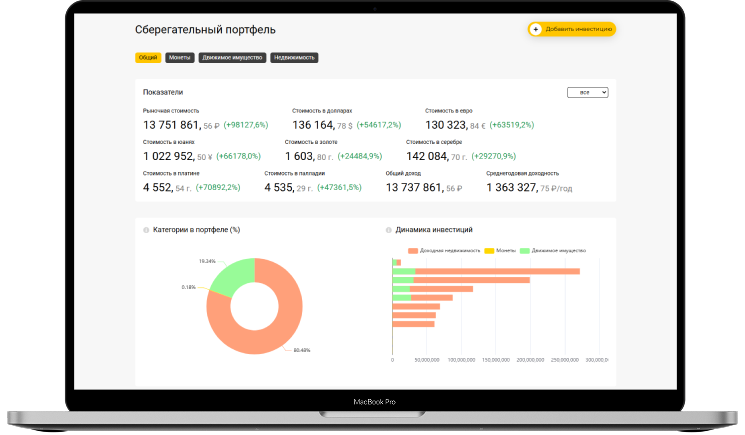Click the 80.48% label on the donut chart
Image resolution: width=745 pixels, height=435 pixels.
(x=302, y=350)
